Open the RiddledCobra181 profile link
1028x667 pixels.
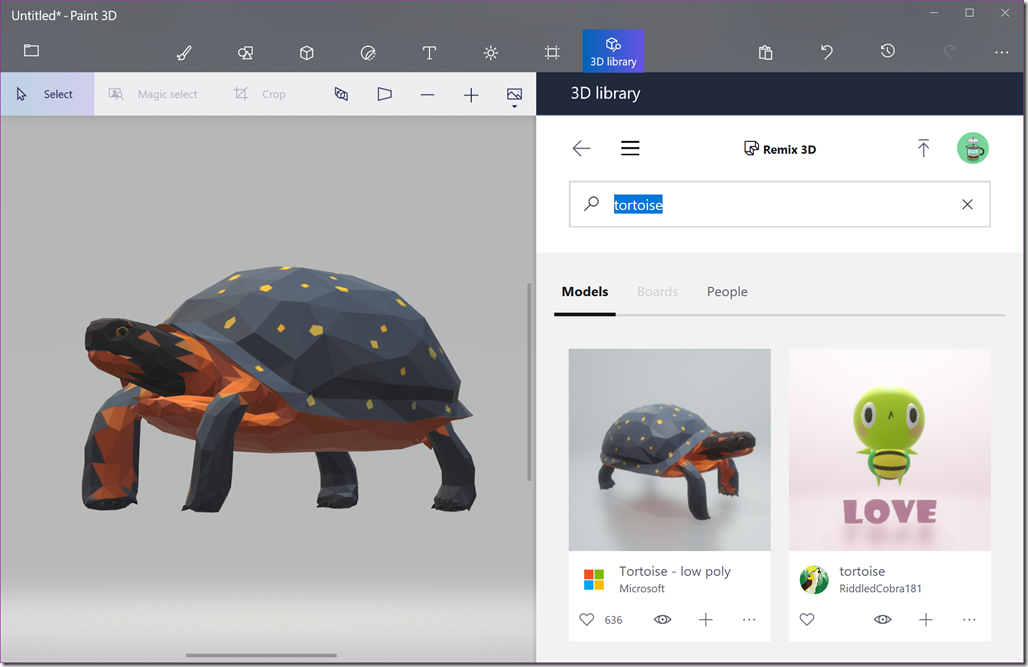880,588
